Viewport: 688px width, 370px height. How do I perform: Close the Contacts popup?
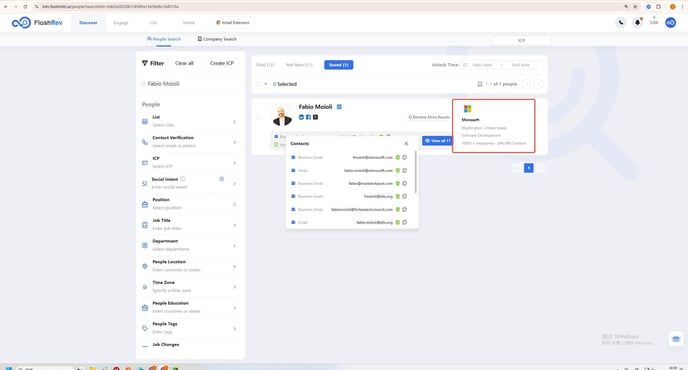[x=406, y=144]
